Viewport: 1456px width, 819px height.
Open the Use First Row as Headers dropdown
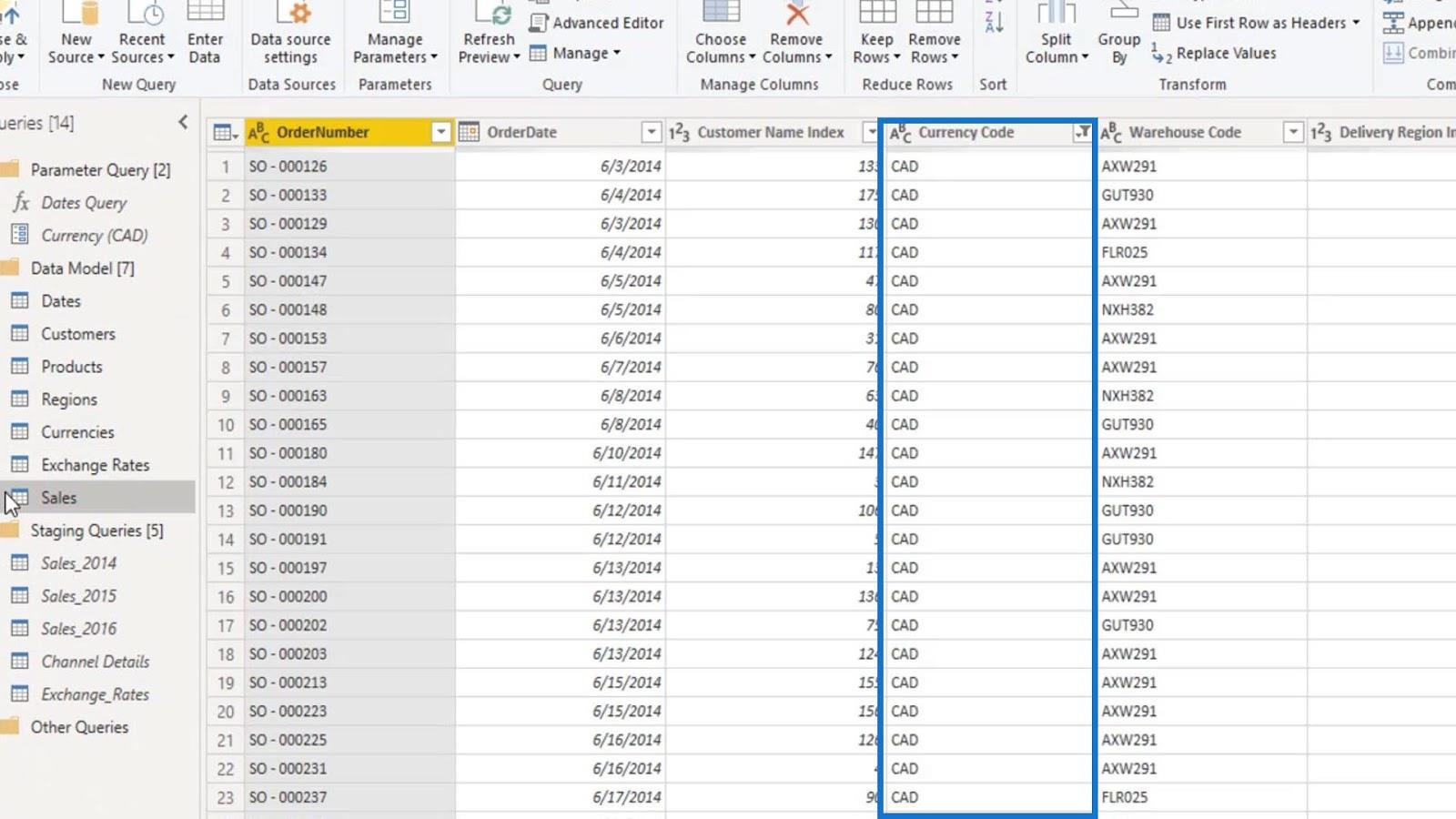click(x=1356, y=23)
